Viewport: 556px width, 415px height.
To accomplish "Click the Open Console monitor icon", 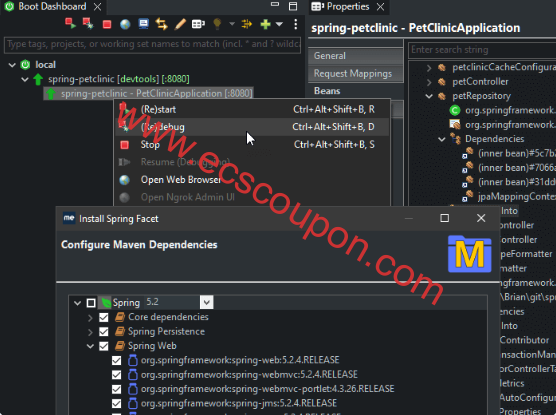I will point(143,24).
